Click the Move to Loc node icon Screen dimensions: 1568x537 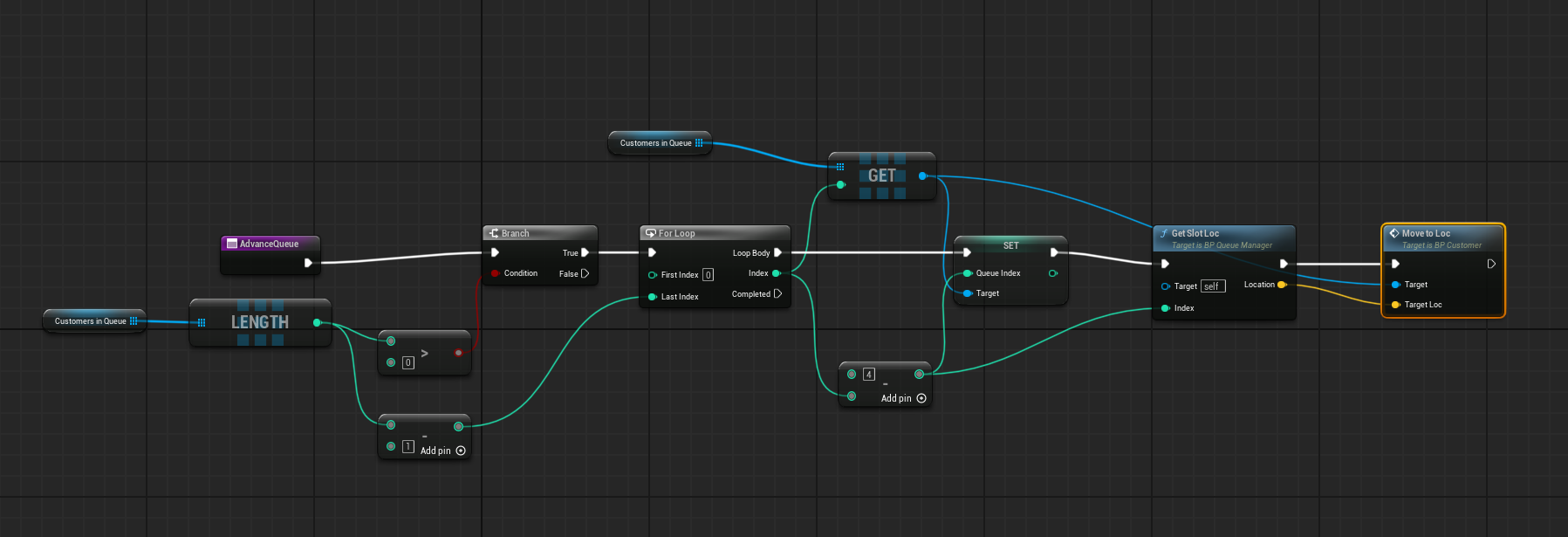click(x=1394, y=233)
